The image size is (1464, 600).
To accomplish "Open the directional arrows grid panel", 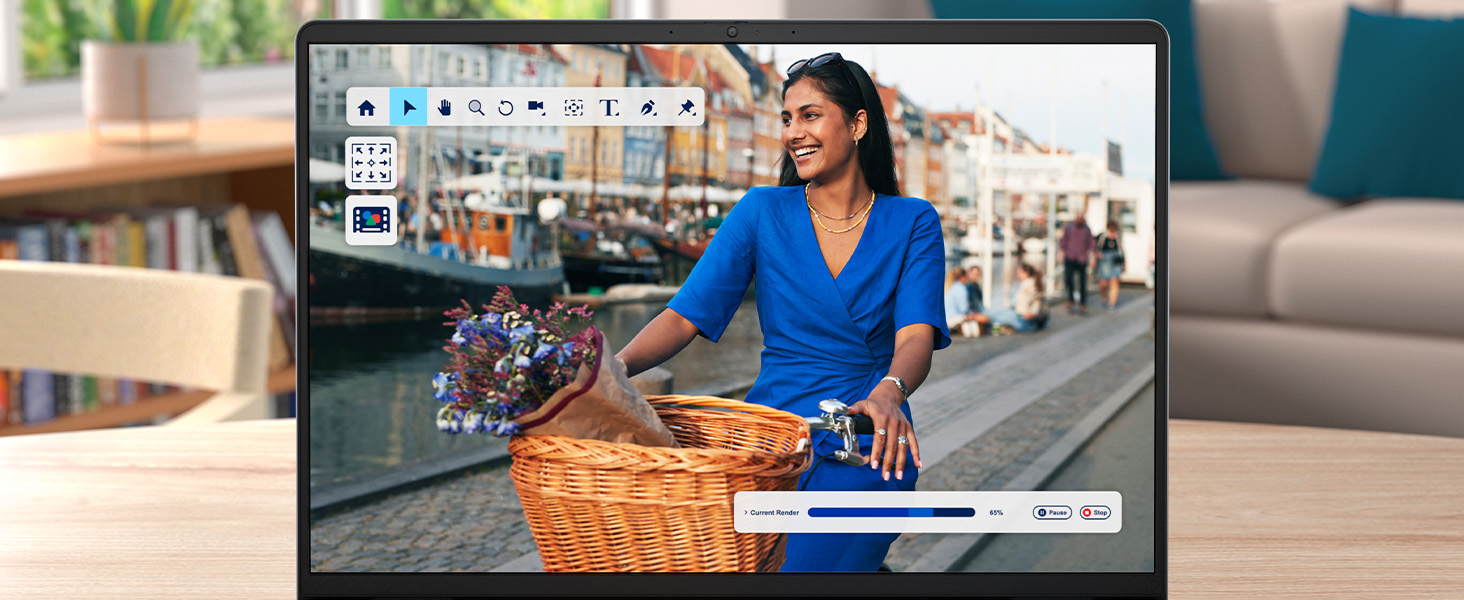I will [371, 163].
